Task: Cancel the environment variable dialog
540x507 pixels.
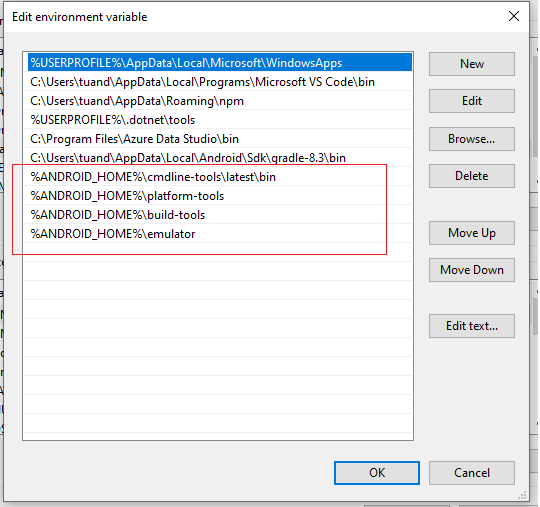Action: tap(471, 473)
